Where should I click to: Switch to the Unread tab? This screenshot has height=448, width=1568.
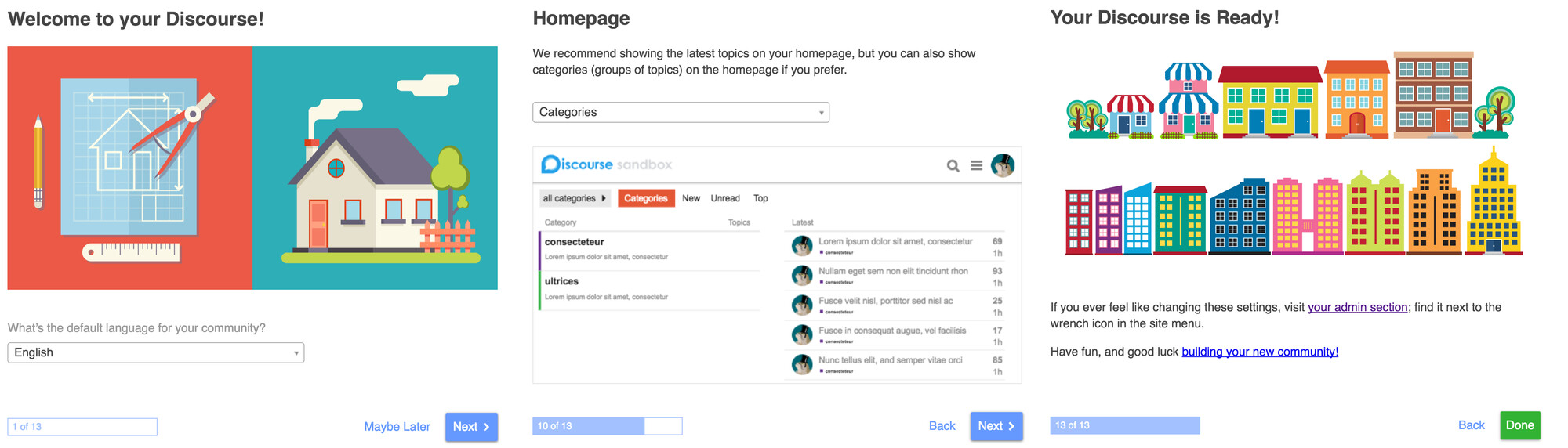725,198
